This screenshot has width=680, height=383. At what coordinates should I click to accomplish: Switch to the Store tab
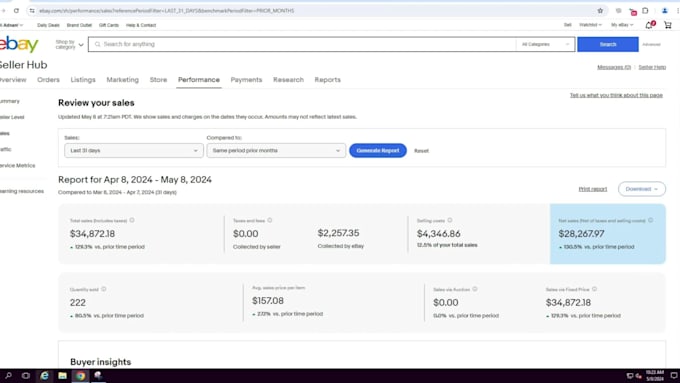pos(158,80)
